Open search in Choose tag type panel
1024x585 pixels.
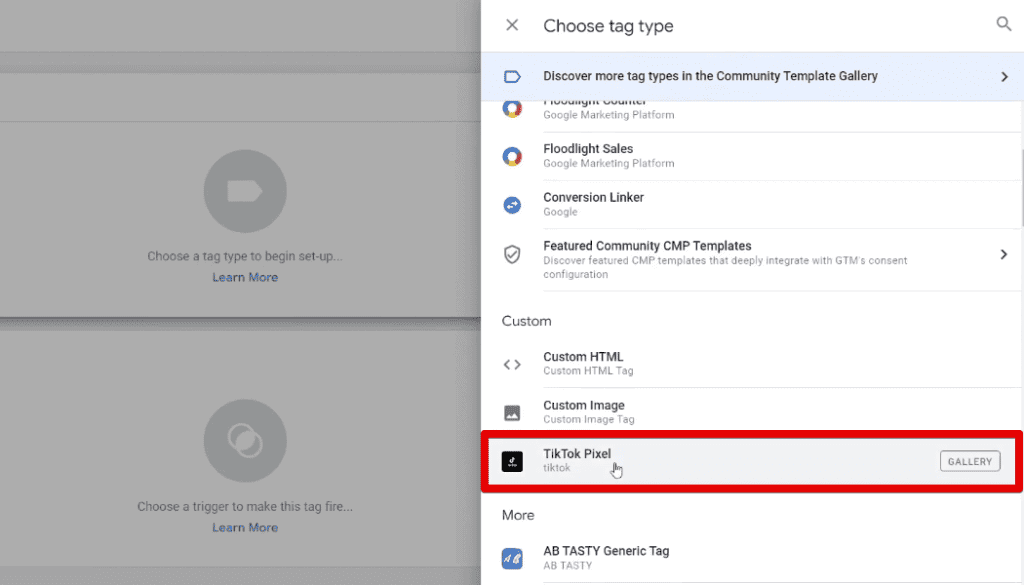[1003, 24]
